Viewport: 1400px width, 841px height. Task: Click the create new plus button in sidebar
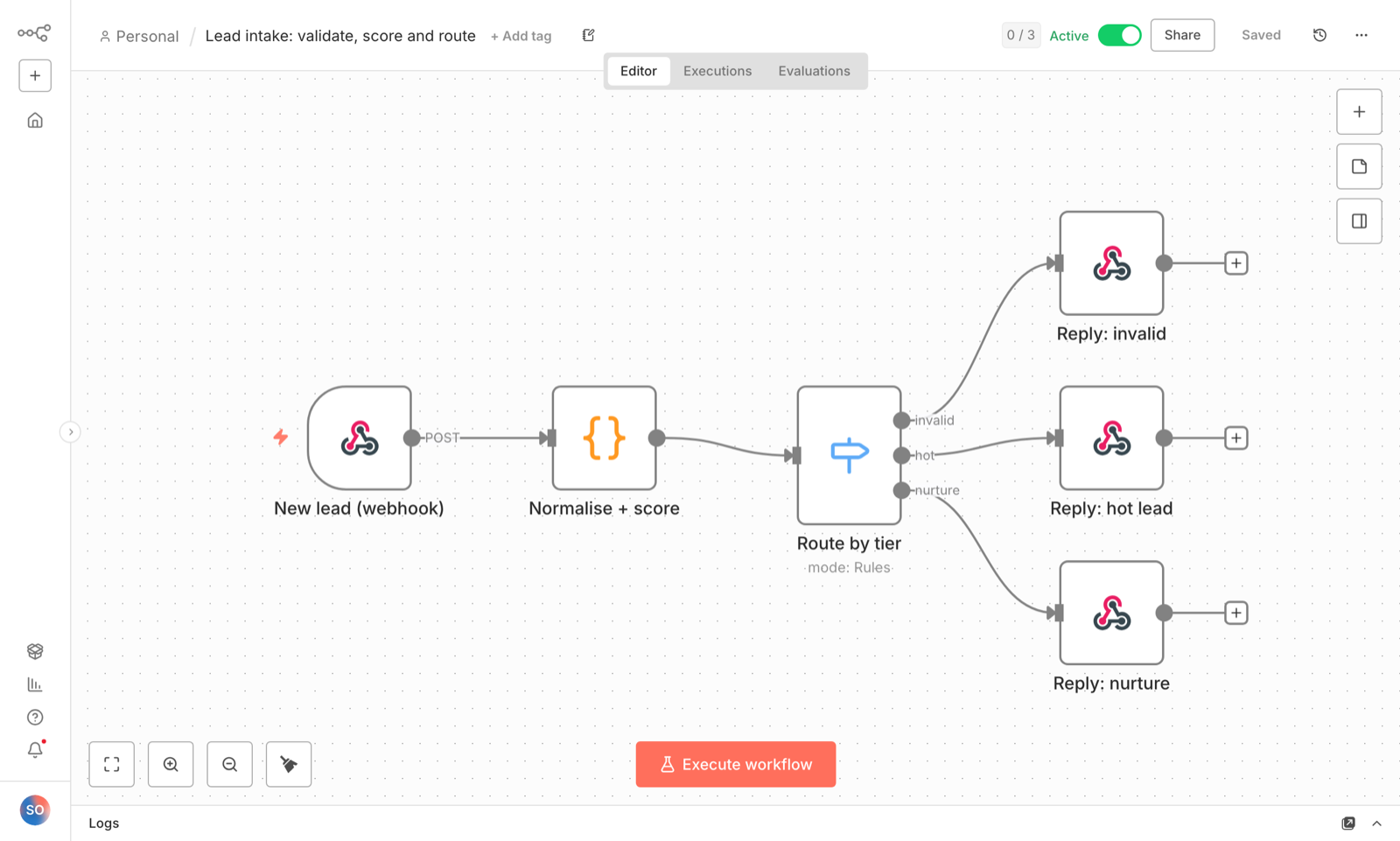(35, 75)
